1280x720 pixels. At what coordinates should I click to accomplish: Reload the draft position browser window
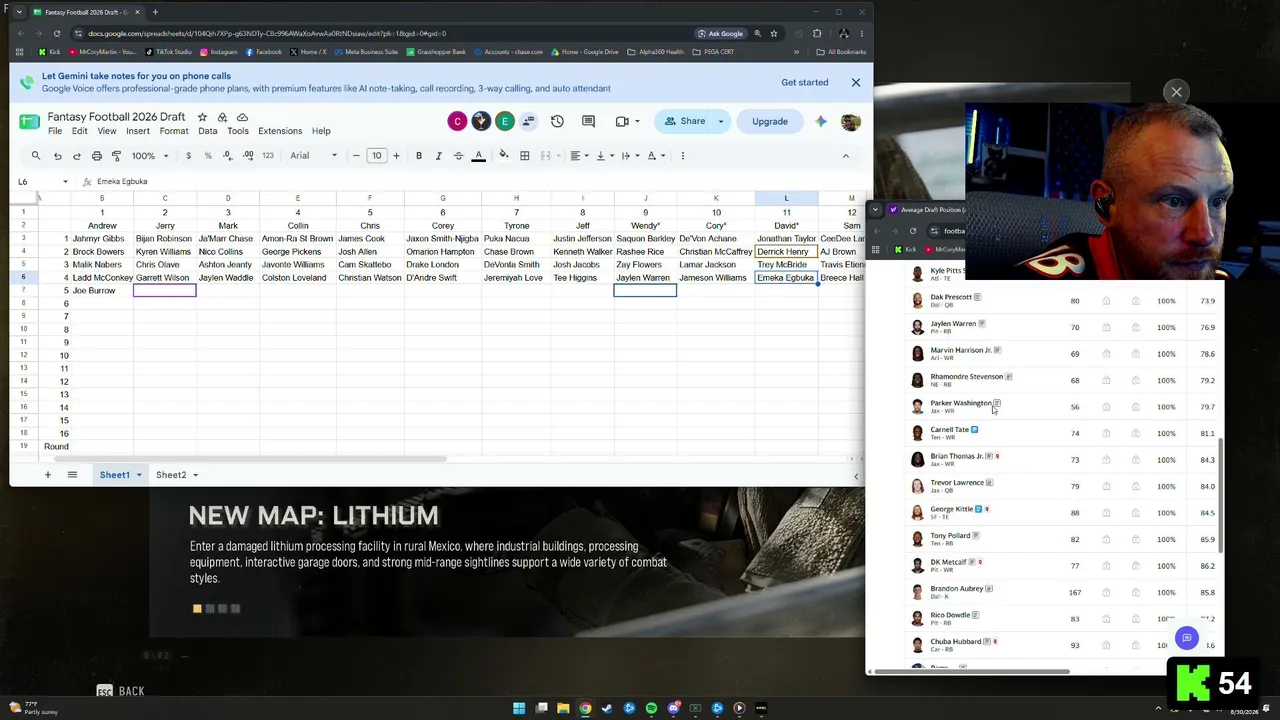click(912, 231)
